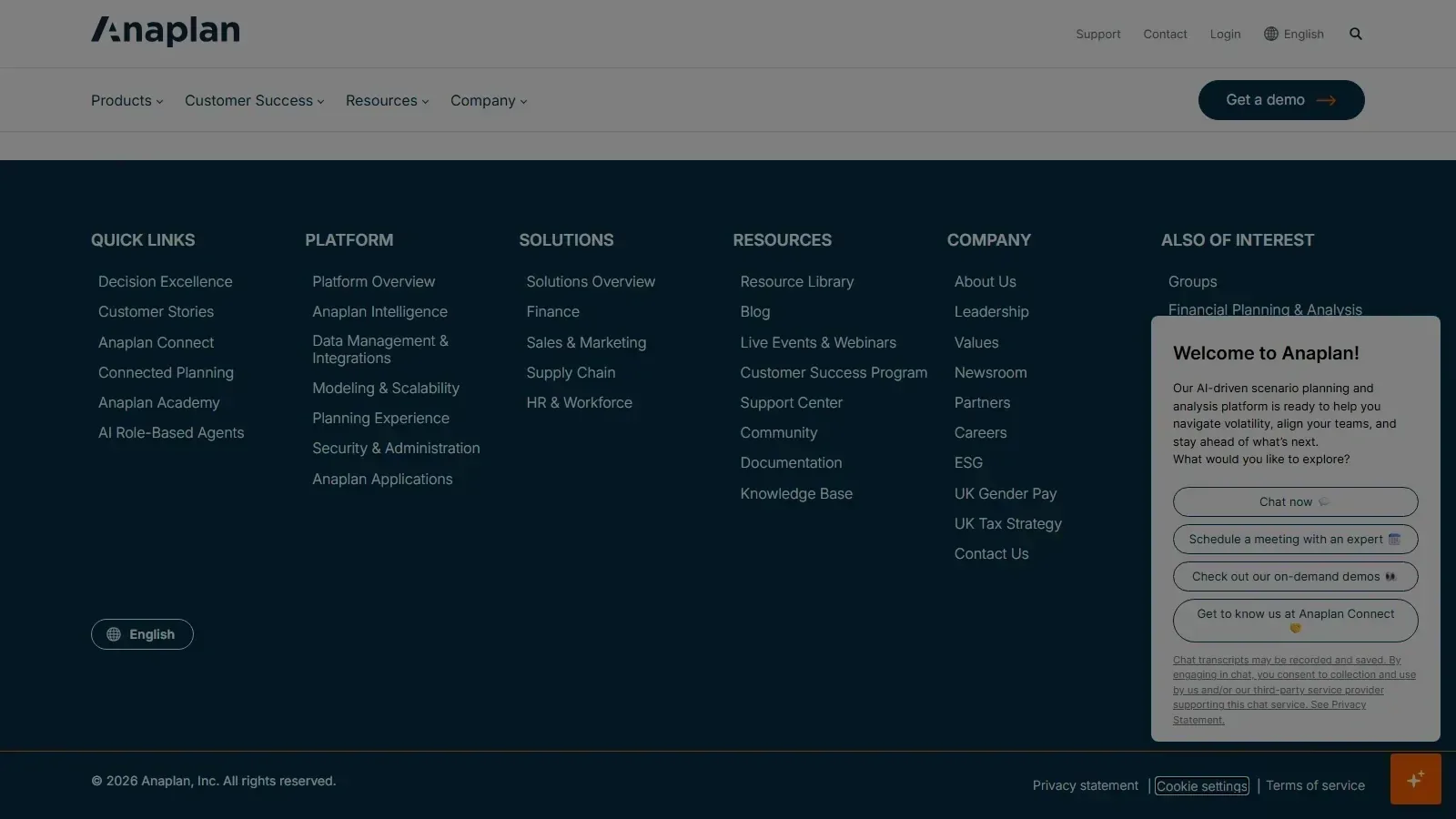Open Financial Planning & Analysis link

point(1266,309)
